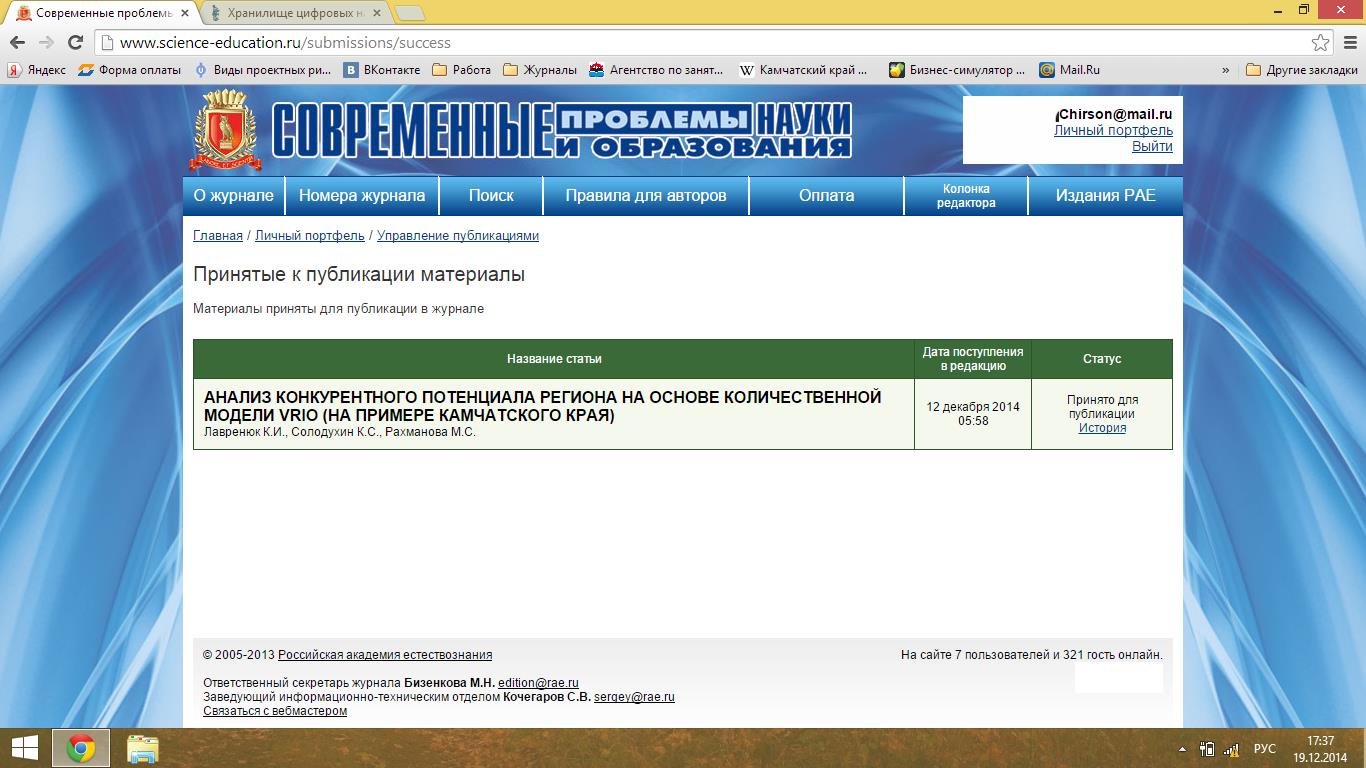1366x768 pixels.
Task: Click the journal owl crest logo
Action: point(225,129)
